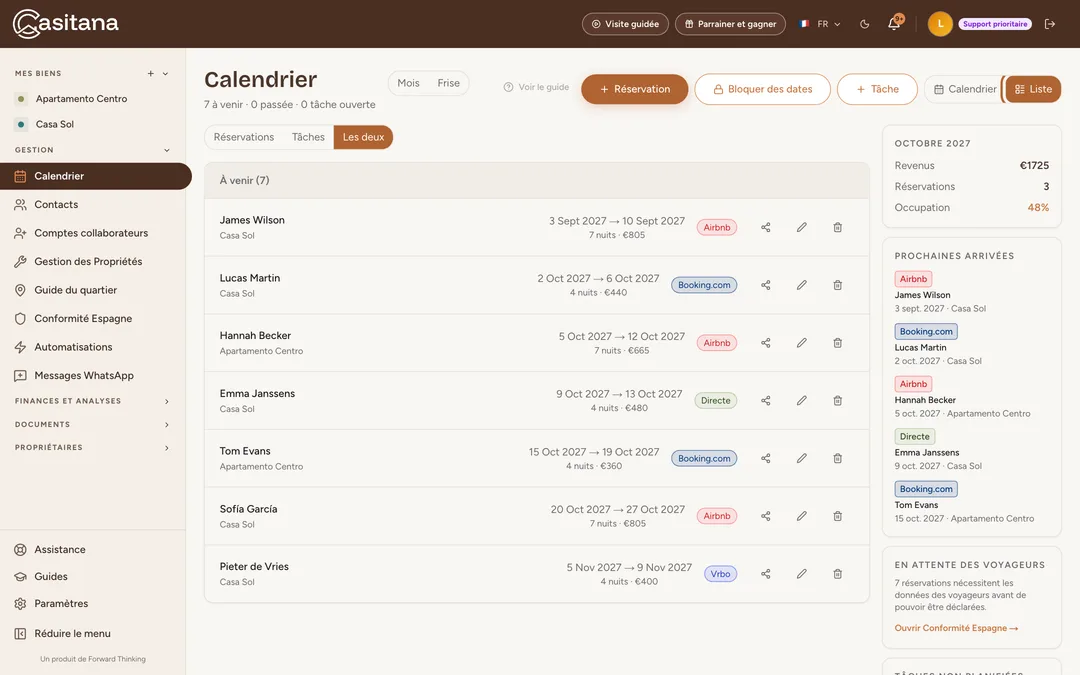
Task: Delete the Pieter de Vries reservation
Action: tap(838, 574)
